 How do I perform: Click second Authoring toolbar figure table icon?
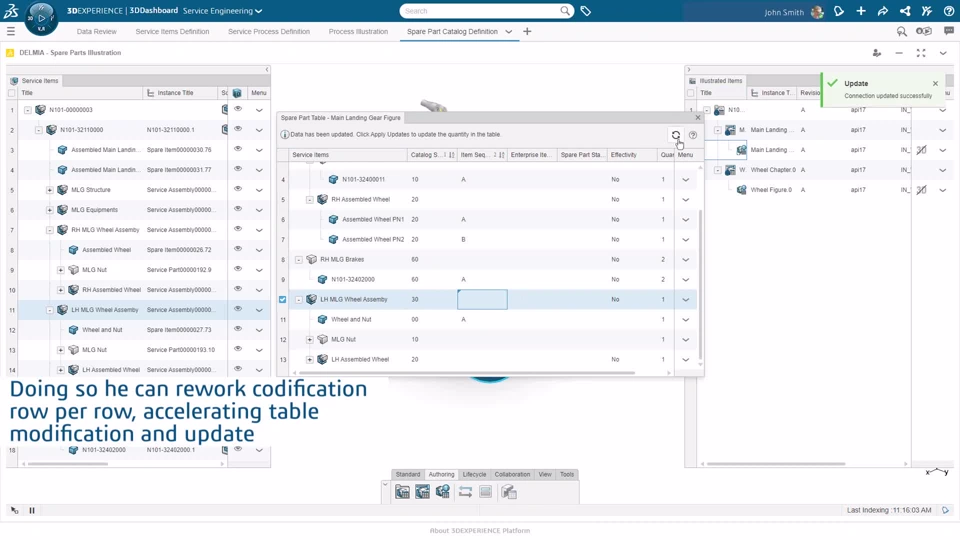click(422, 492)
